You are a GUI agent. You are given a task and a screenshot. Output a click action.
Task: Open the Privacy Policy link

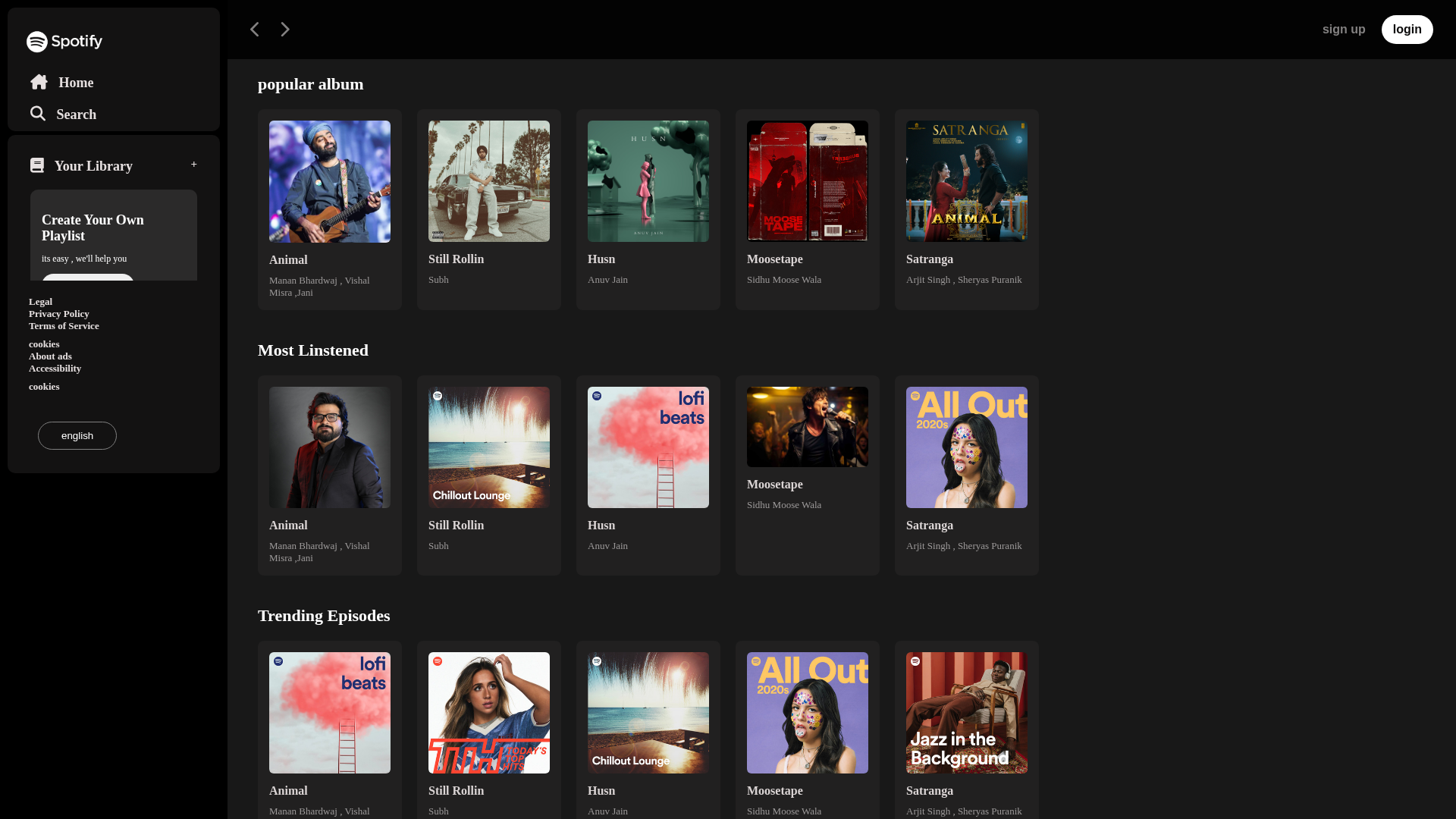tap(59, 314)
